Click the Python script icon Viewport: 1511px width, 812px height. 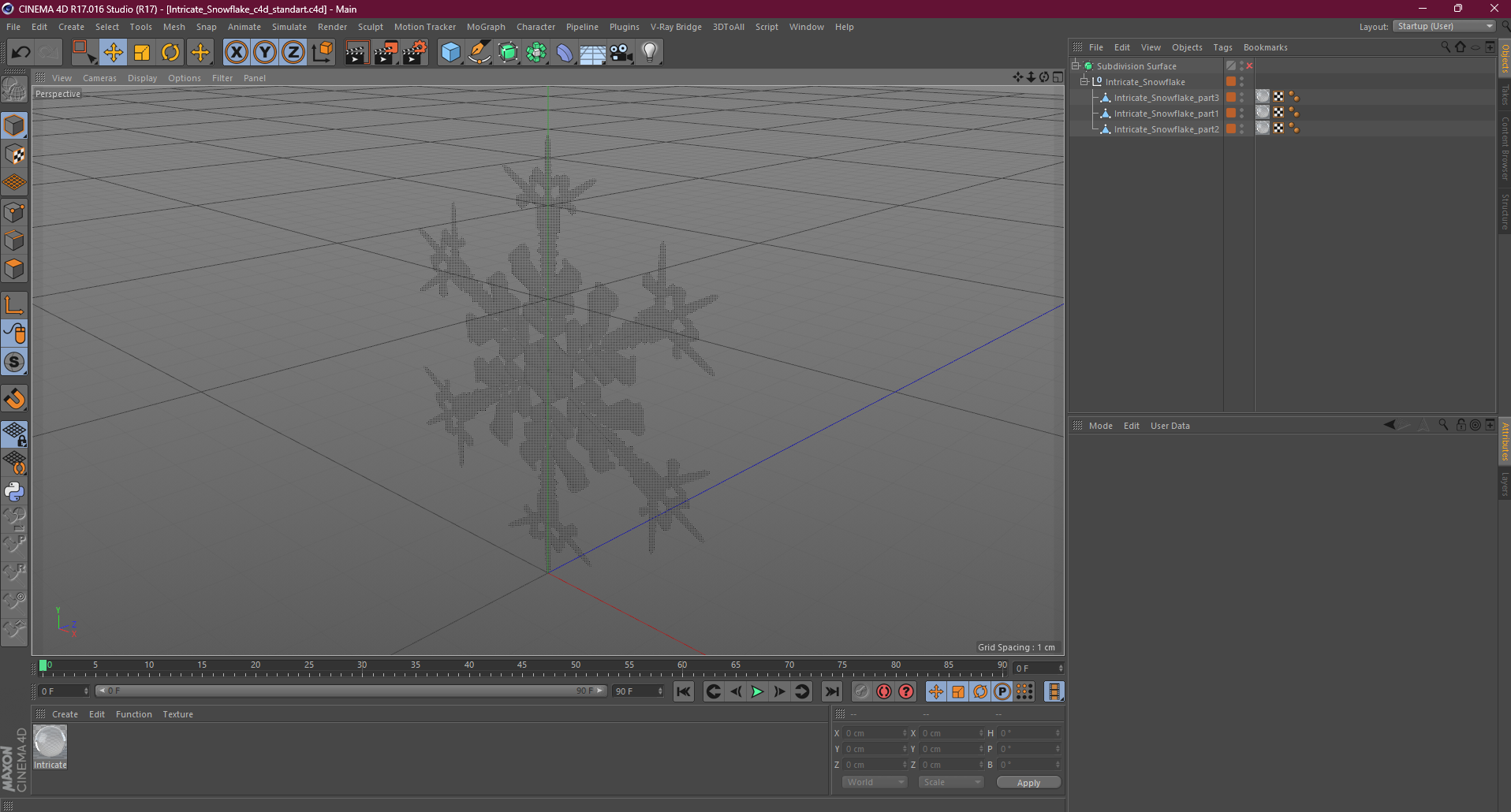14,491
